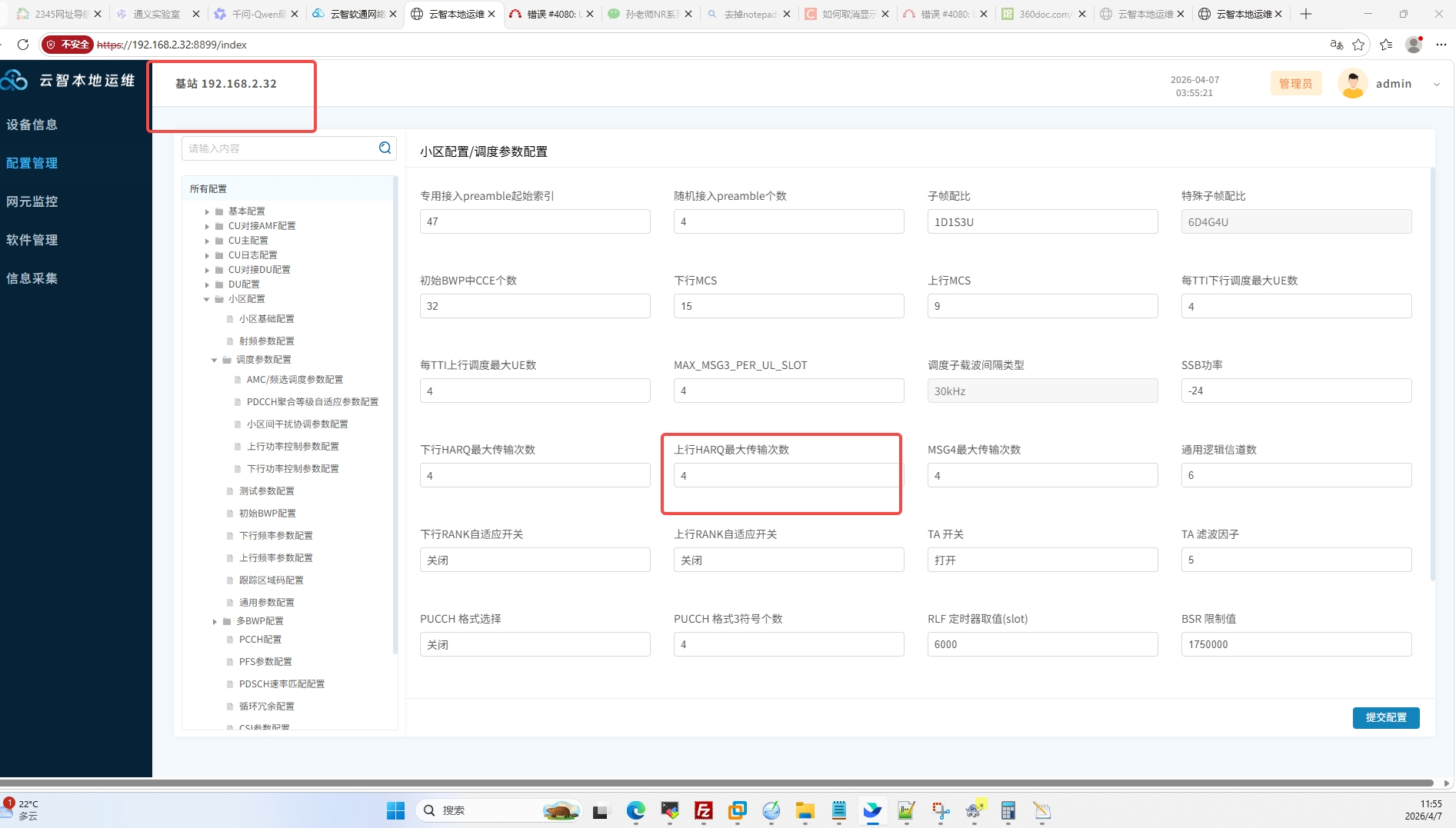
Task: Open 设备信息 in the left sidebar
Action: click(32, 125)
